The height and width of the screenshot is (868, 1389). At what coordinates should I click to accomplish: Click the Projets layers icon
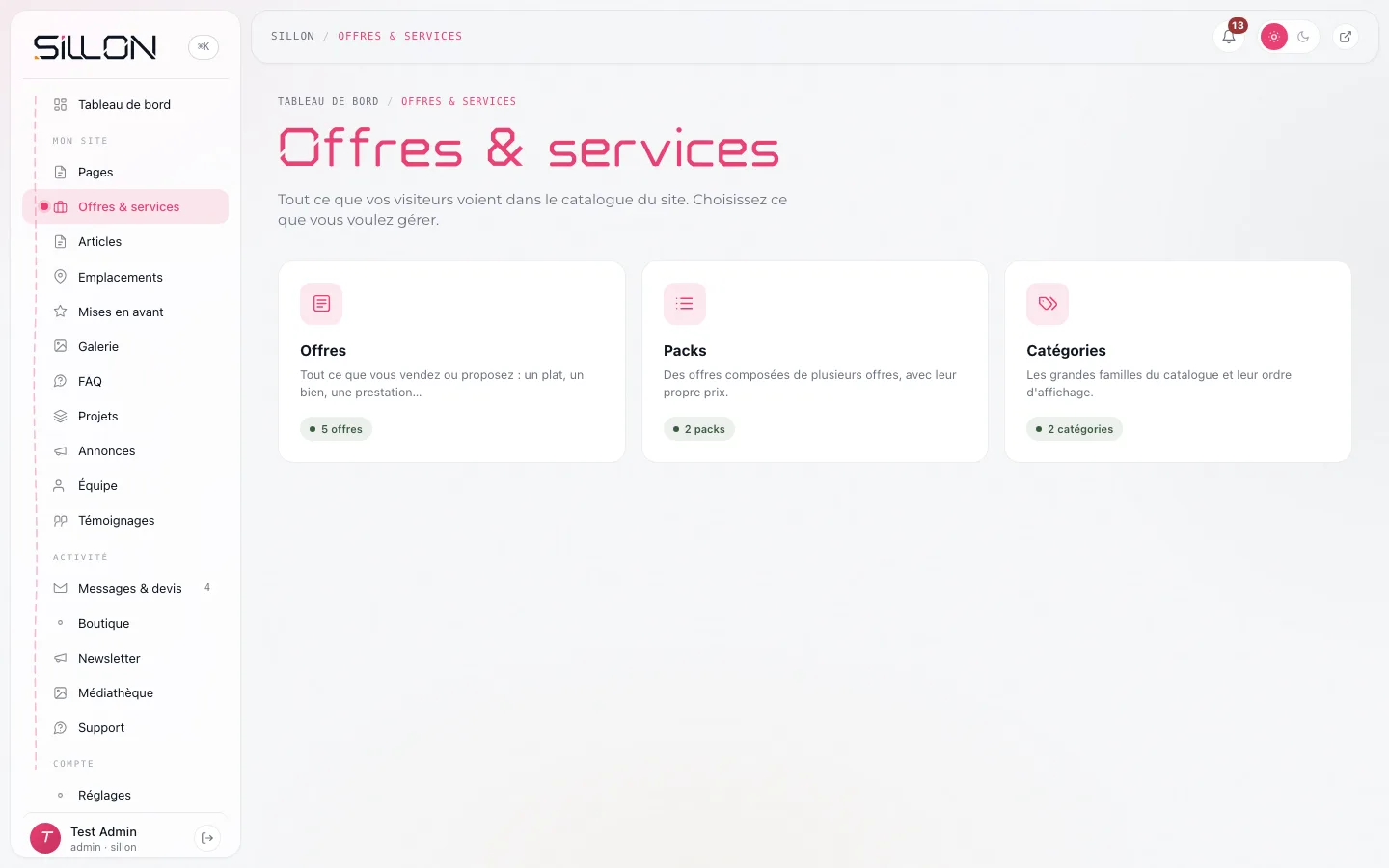click(60, 416)
